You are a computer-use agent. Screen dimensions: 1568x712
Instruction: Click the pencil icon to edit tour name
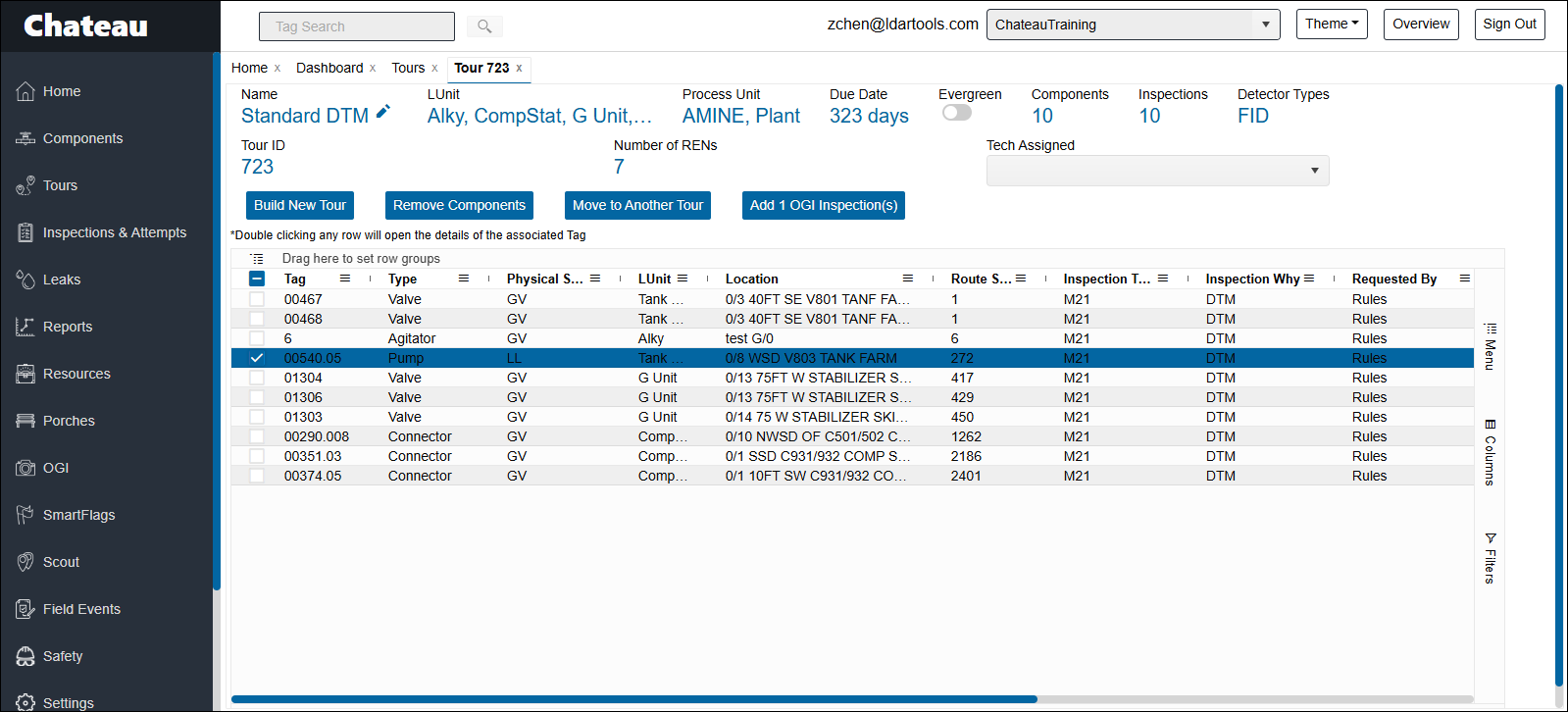click(383, 113)
